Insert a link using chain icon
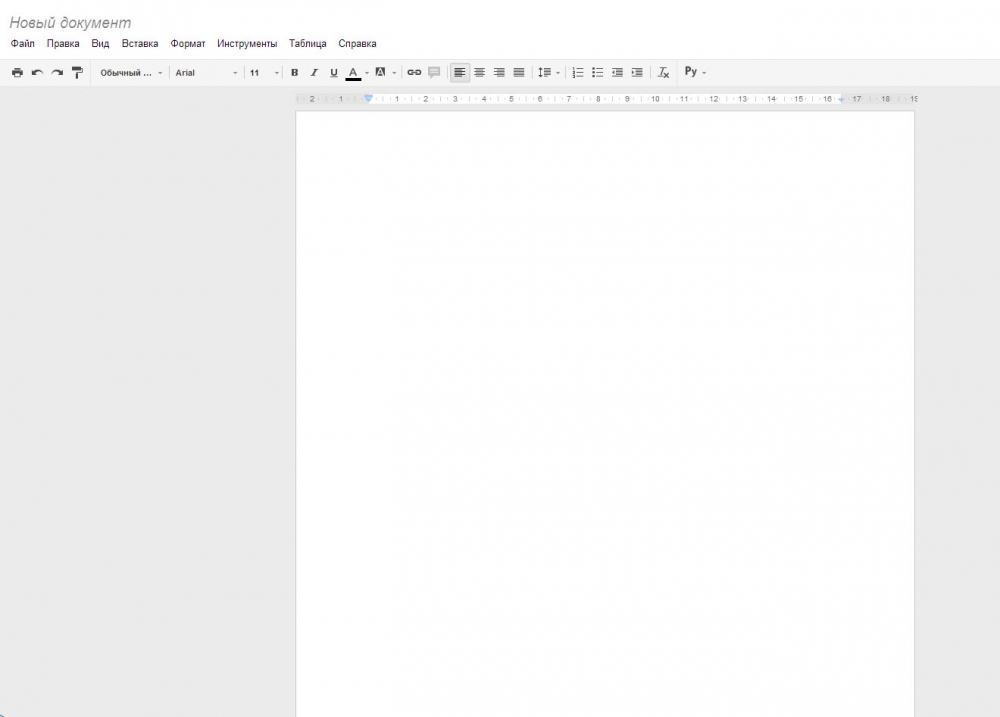 click(x=414, y=73)
